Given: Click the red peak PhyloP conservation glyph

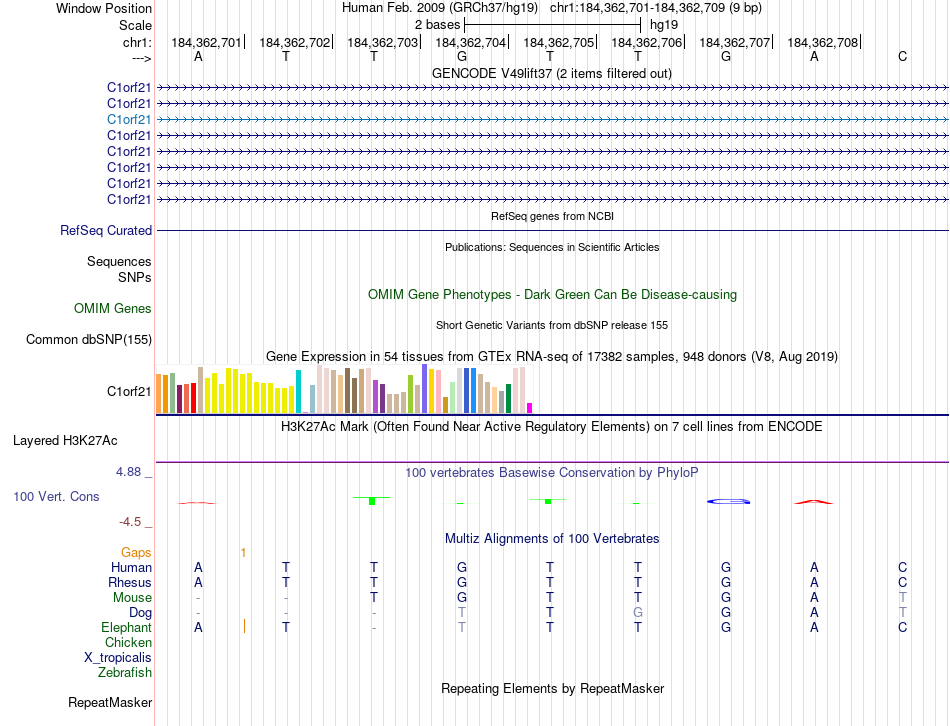Looking at the screenshot, I should coord(814,501).
